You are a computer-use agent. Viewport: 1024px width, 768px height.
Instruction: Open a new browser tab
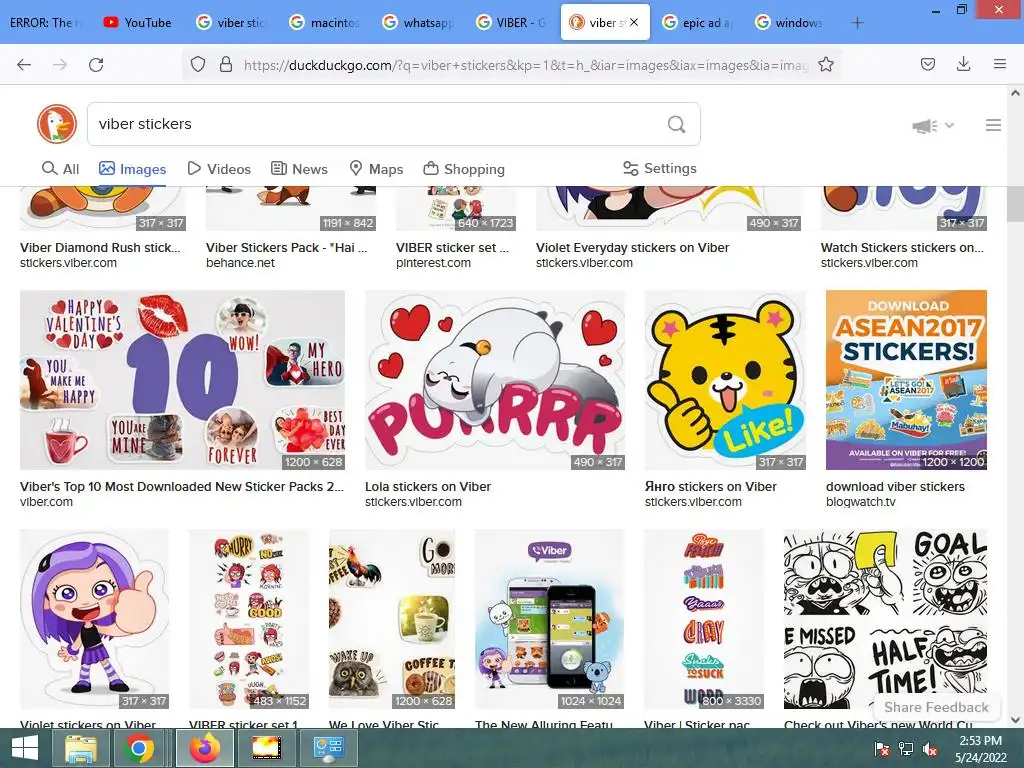click(857, 23)
